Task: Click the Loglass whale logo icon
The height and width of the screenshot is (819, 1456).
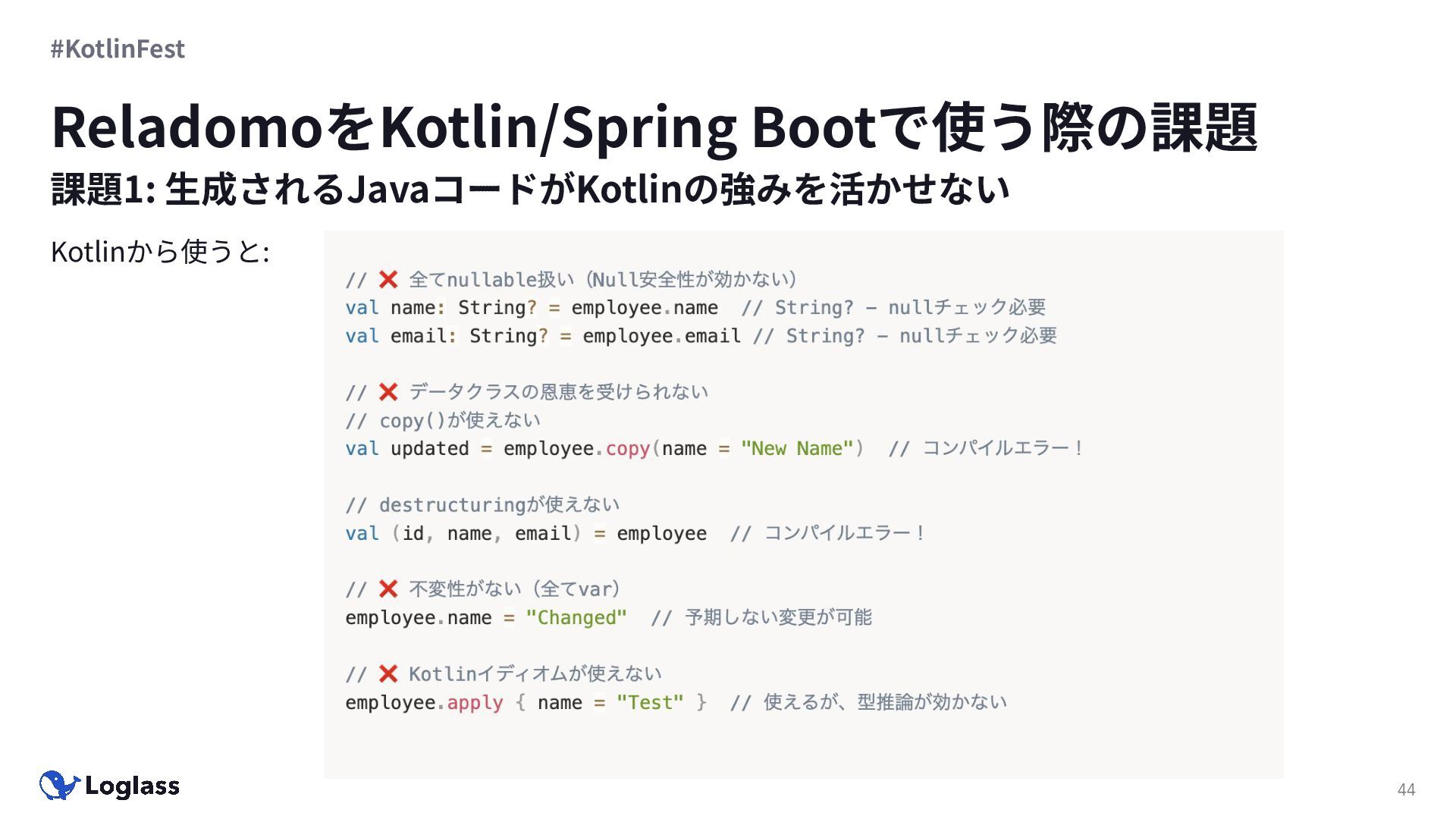Action: (59, 786)
